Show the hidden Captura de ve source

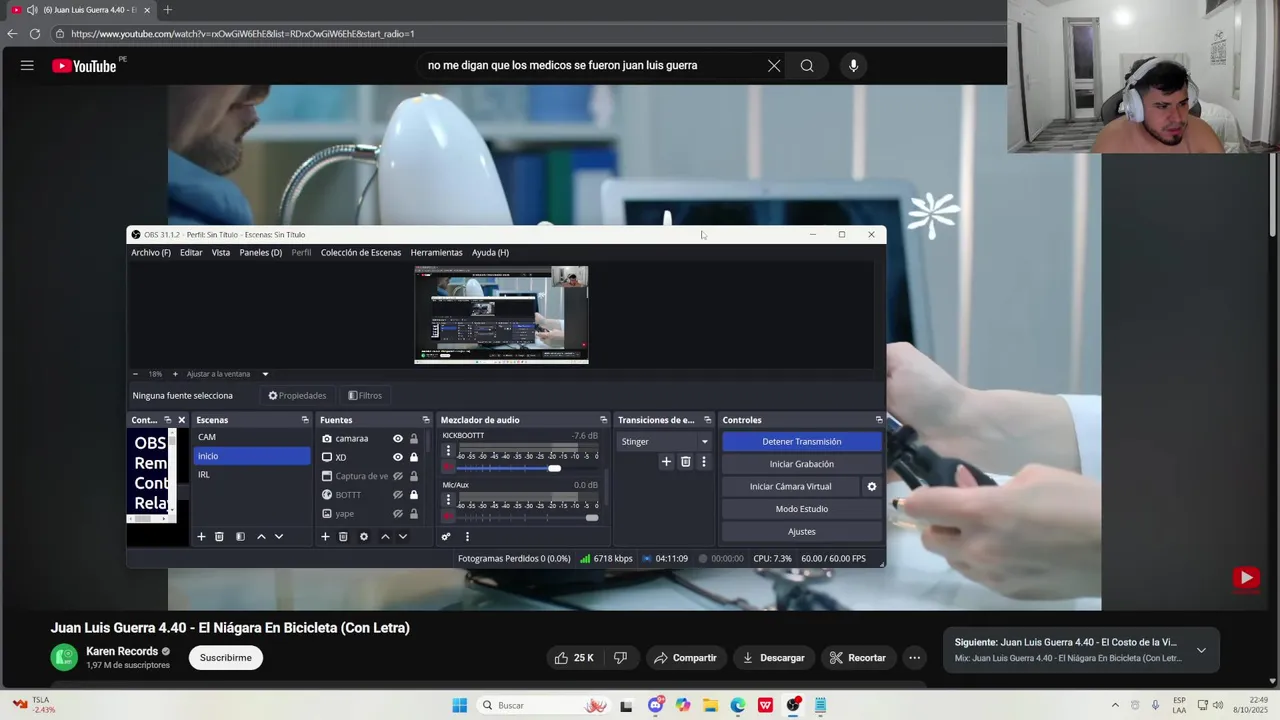pos(398,476)
